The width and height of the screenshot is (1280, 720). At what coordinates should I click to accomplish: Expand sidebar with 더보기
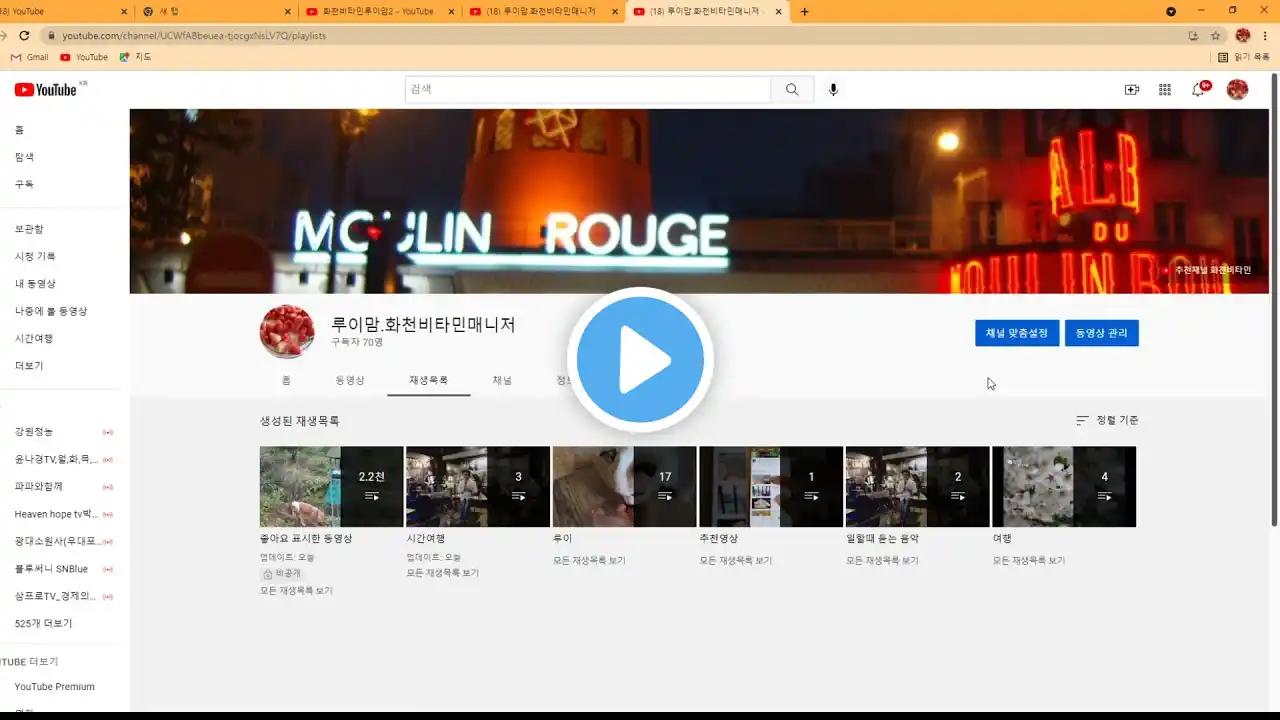coord(29,366)
